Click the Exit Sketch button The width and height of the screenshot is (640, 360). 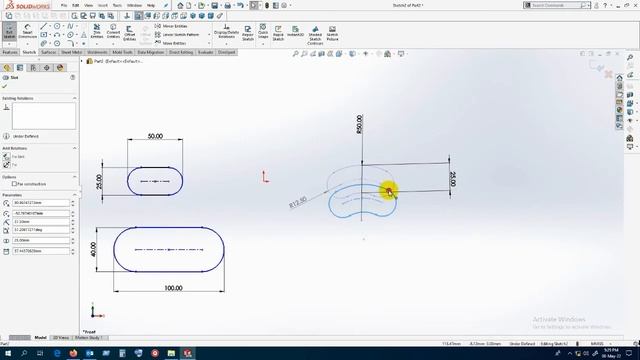[9, 31]
